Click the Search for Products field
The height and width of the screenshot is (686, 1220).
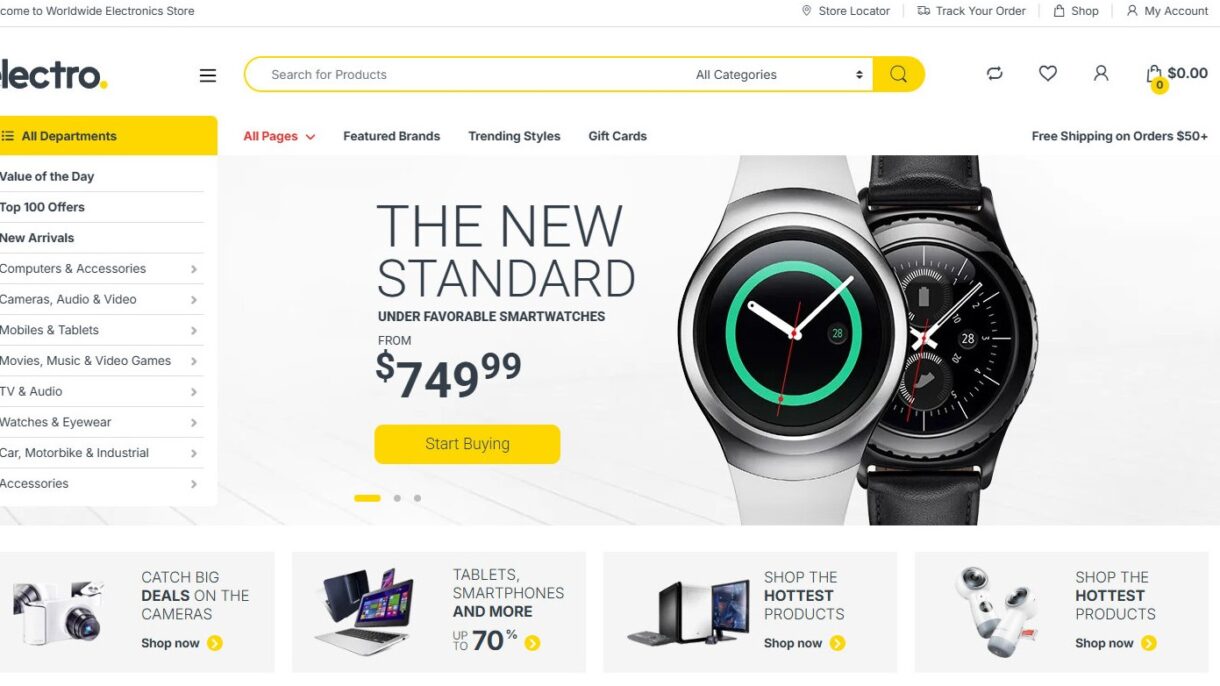click(470, 74)
